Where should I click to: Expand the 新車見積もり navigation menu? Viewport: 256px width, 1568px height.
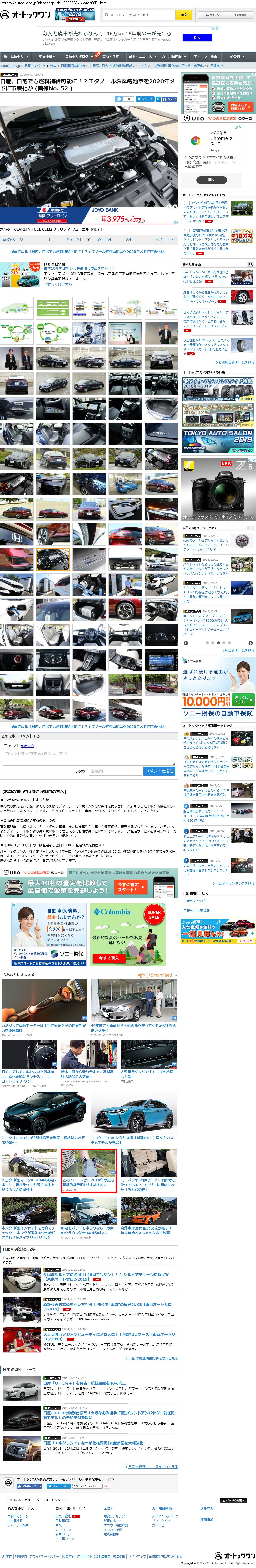point(15,56)
